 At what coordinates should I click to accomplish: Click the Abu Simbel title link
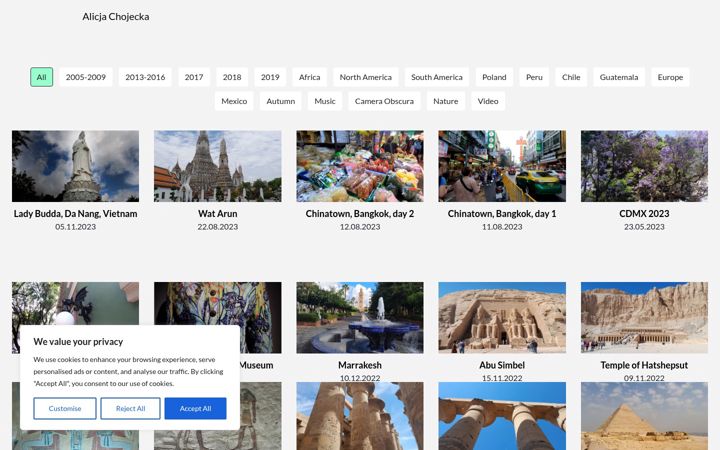502,365
